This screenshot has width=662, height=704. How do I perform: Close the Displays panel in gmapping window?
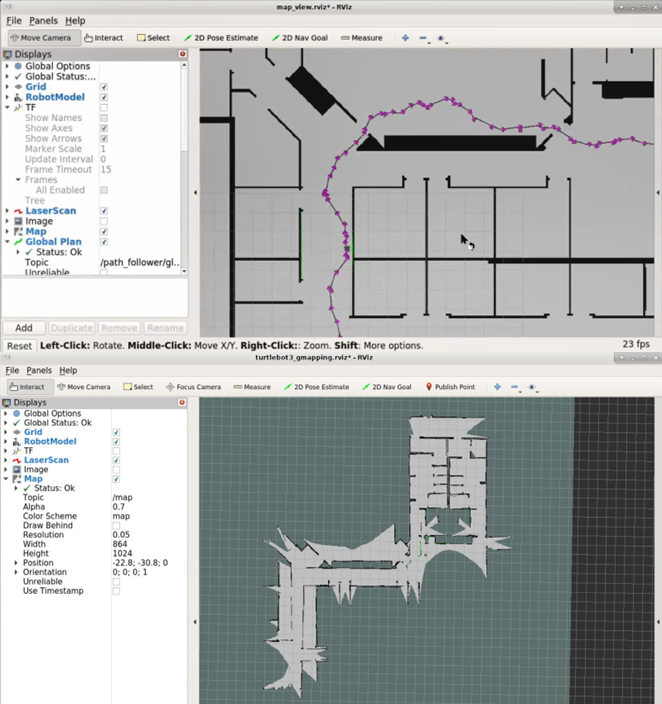(182, 402)
